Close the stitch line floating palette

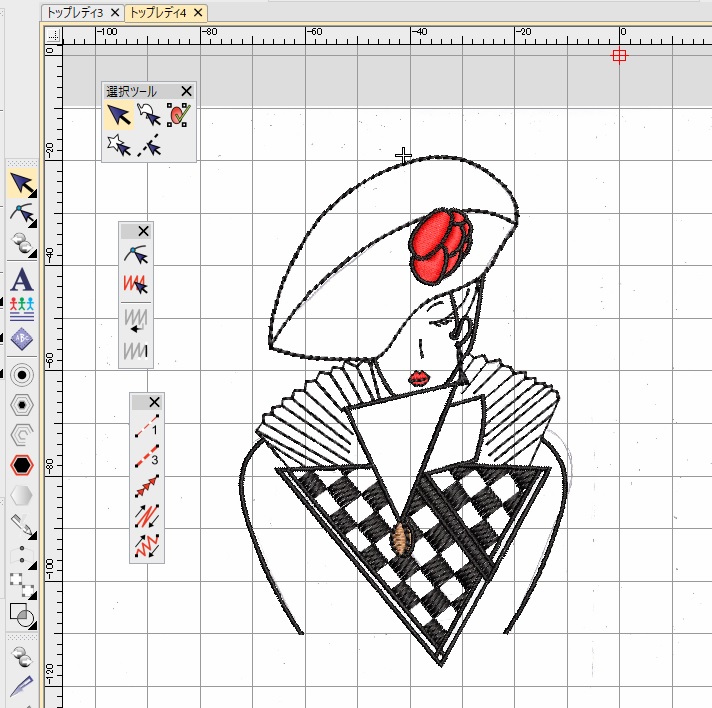point(154,402)
